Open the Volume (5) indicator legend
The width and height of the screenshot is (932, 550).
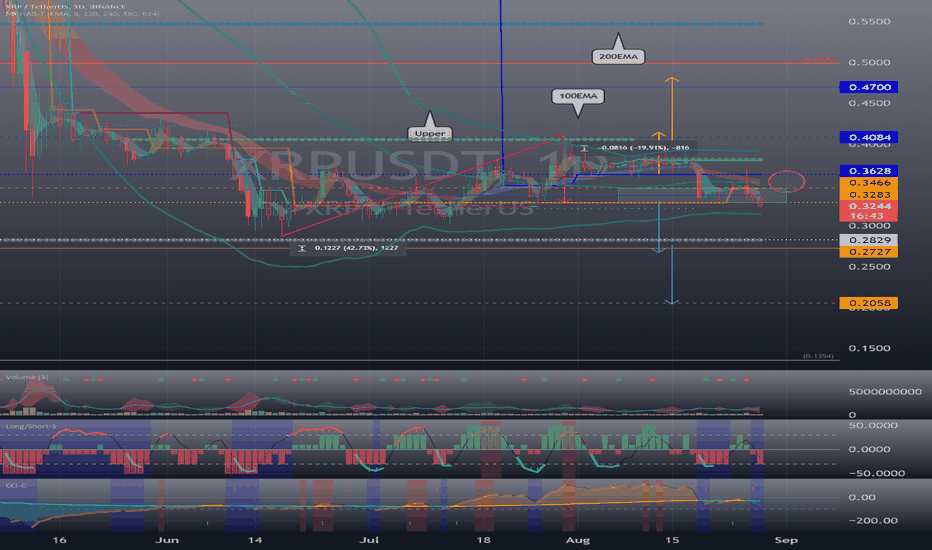point(27,377)
